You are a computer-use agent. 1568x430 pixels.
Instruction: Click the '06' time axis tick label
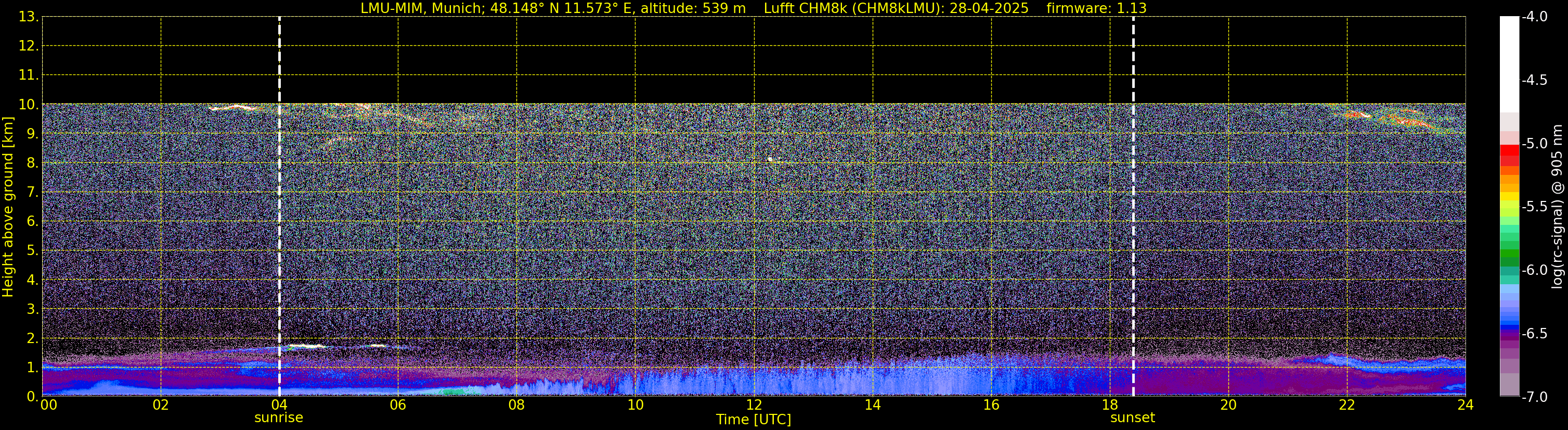click(x=398, y=405)
